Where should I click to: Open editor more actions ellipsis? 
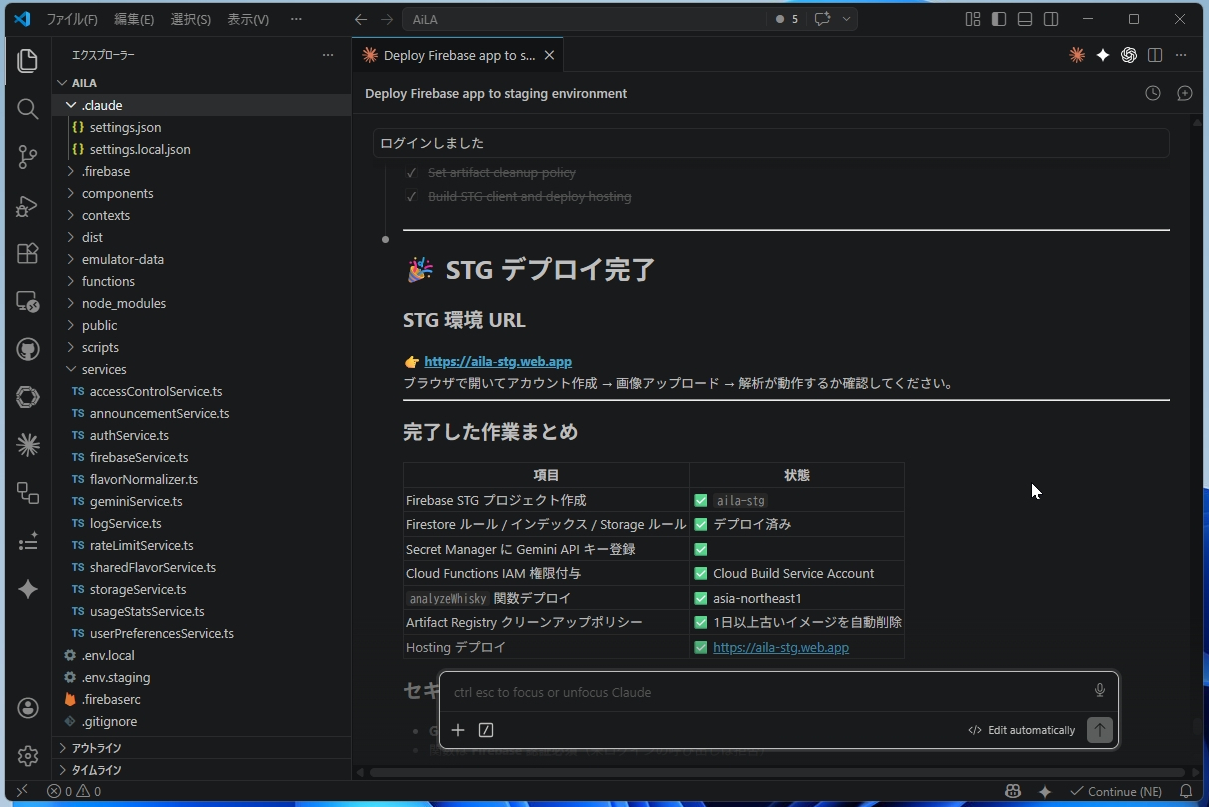click(x=1181, y=56)
